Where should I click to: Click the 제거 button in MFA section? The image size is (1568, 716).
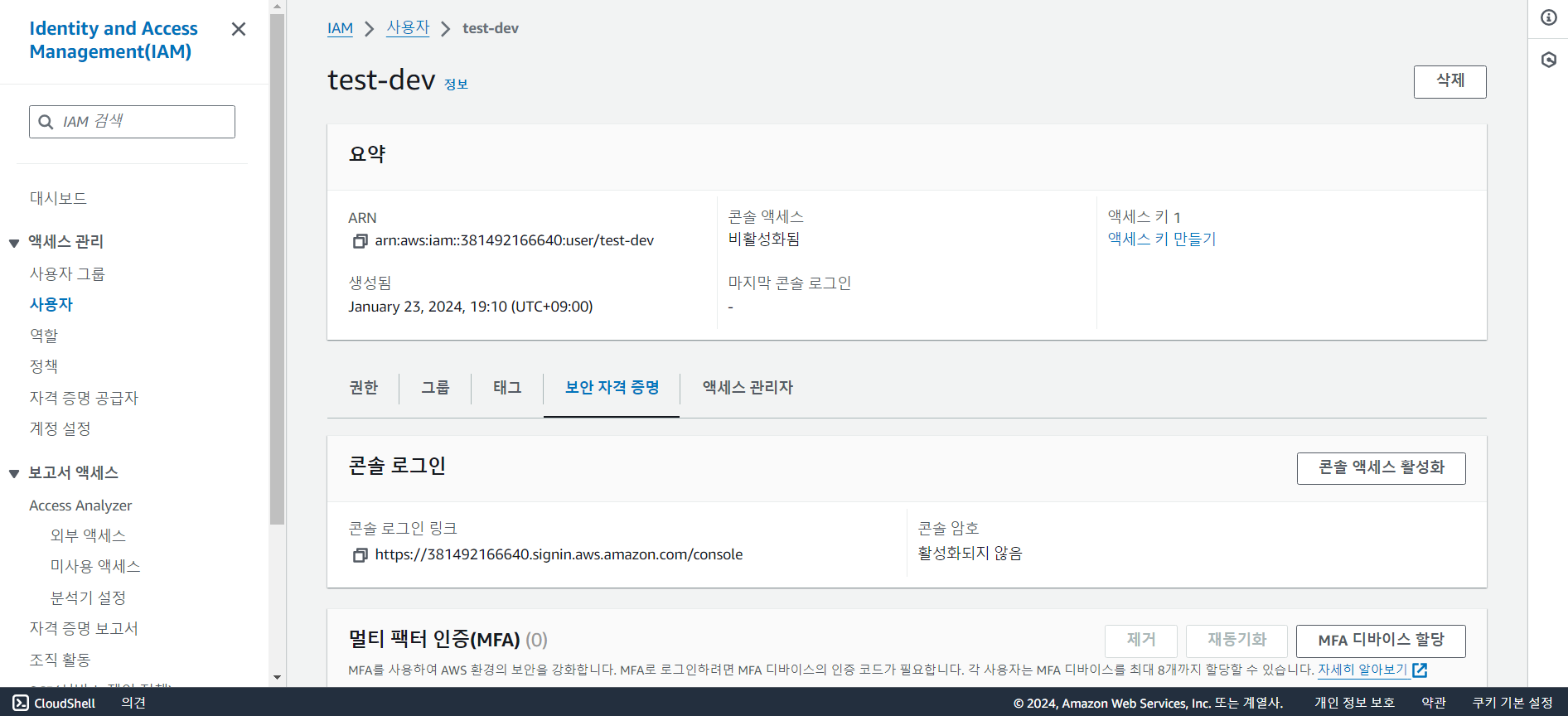(1140, 641)
